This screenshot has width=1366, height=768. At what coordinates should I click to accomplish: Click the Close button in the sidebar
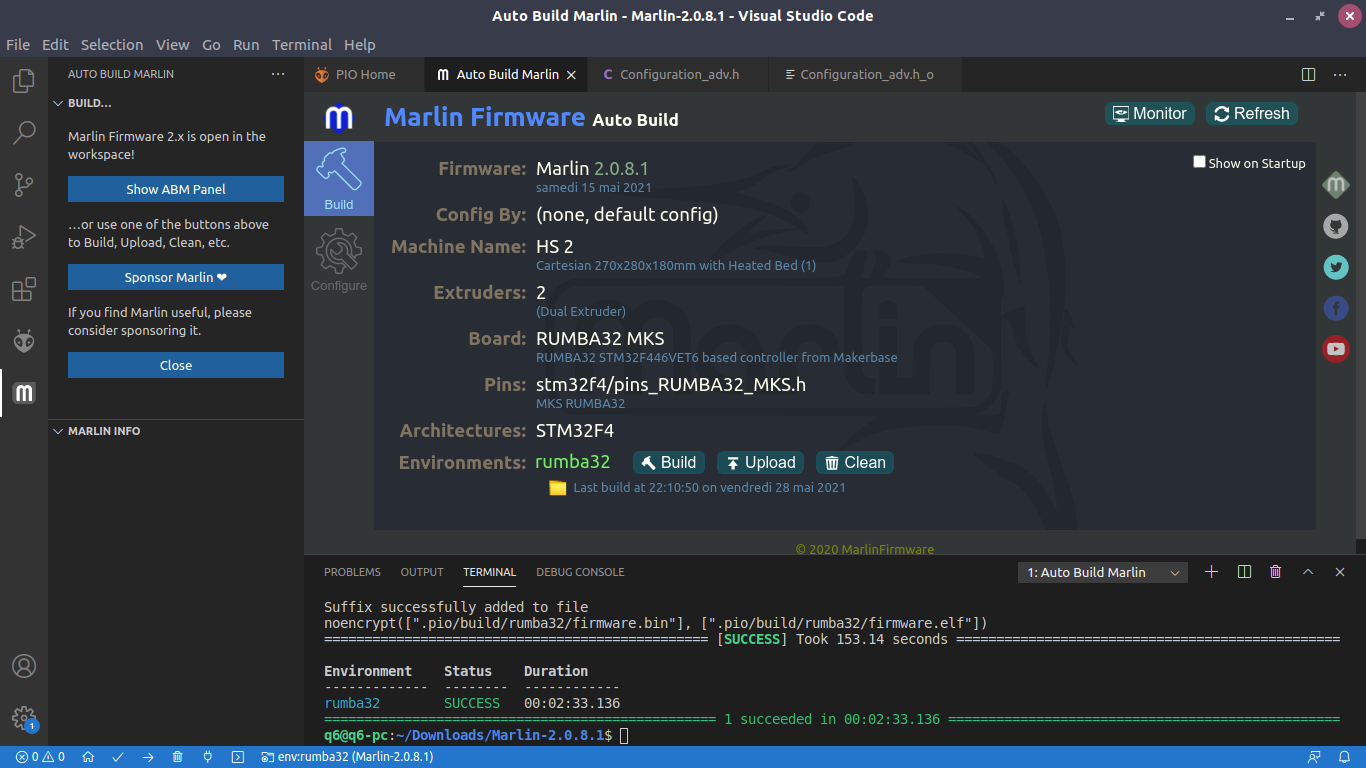(176, 365)
